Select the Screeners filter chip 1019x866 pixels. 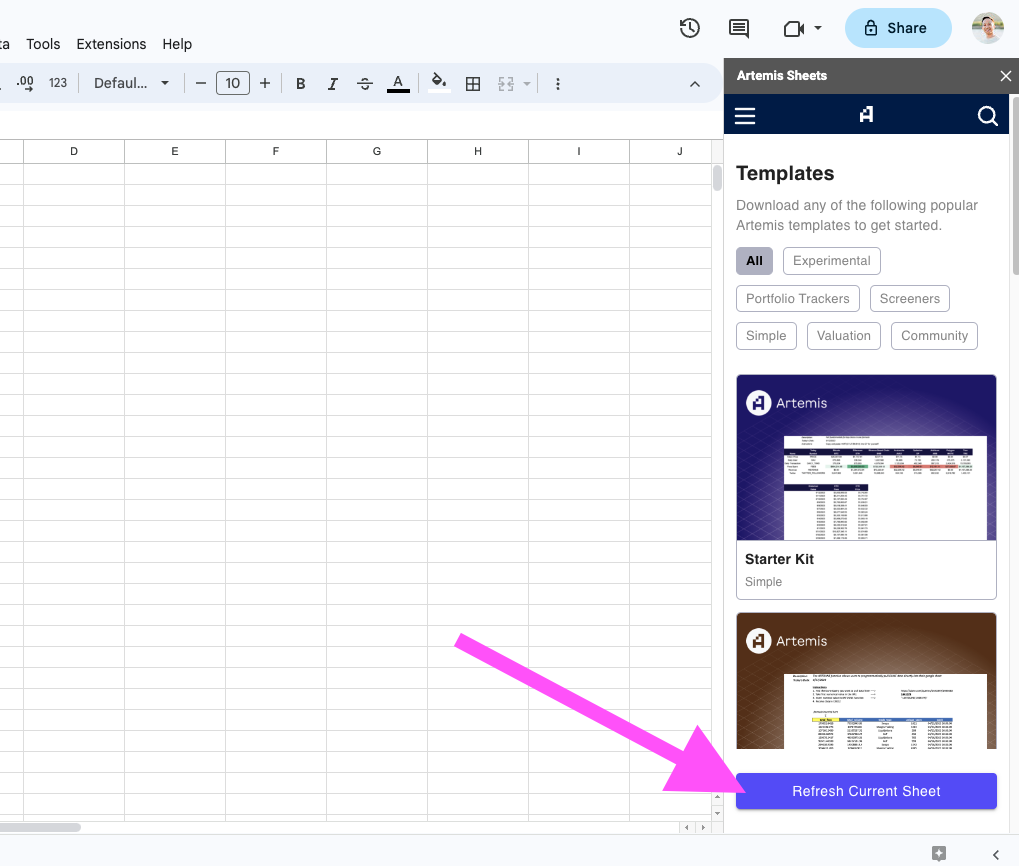909,298
